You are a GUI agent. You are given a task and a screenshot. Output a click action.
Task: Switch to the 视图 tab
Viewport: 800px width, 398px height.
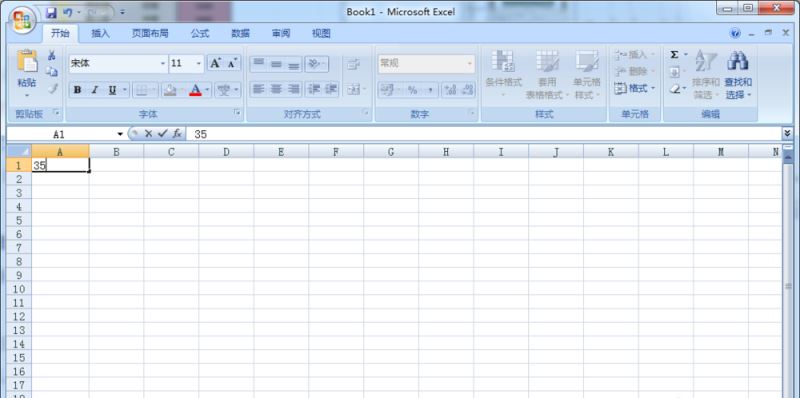(x=321, y=34)
